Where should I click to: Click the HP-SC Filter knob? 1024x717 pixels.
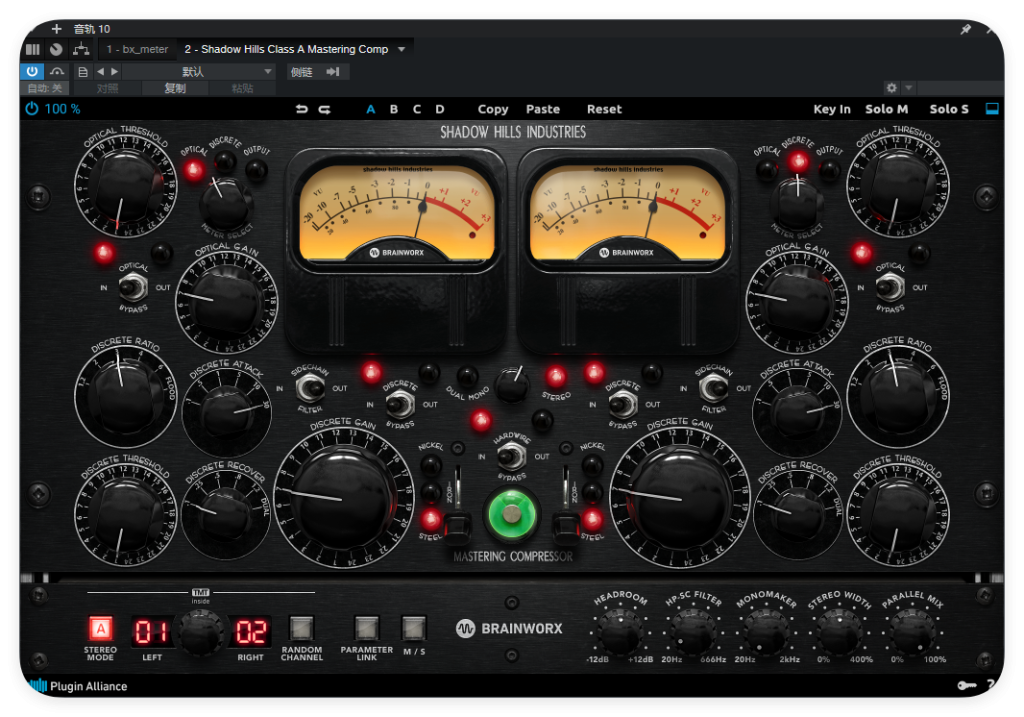[x=693, y=631]
